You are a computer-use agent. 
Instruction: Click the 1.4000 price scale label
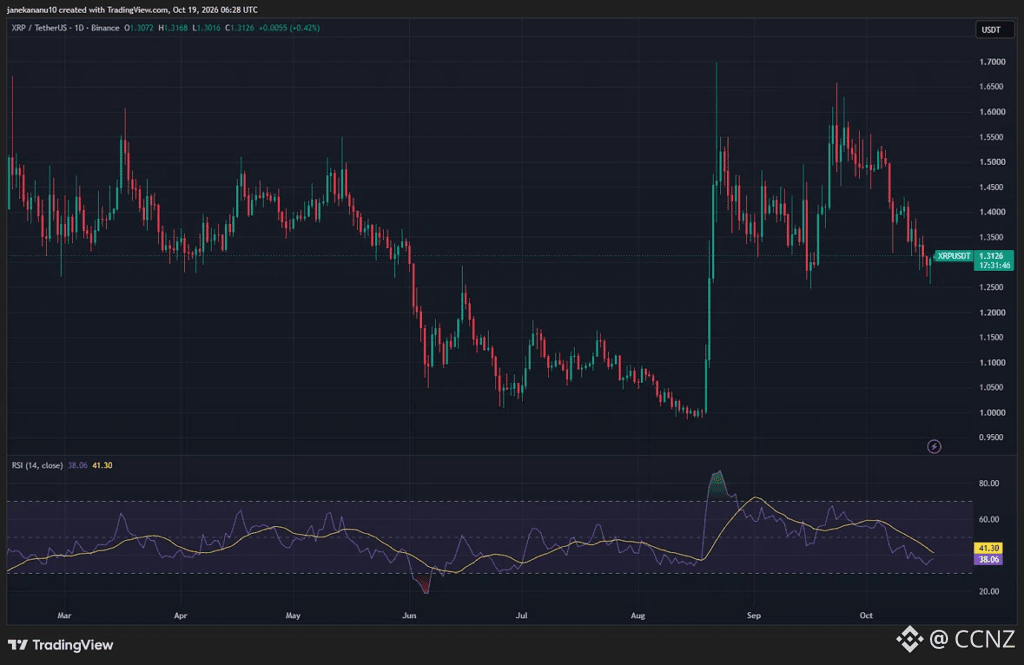pos(992,212)
